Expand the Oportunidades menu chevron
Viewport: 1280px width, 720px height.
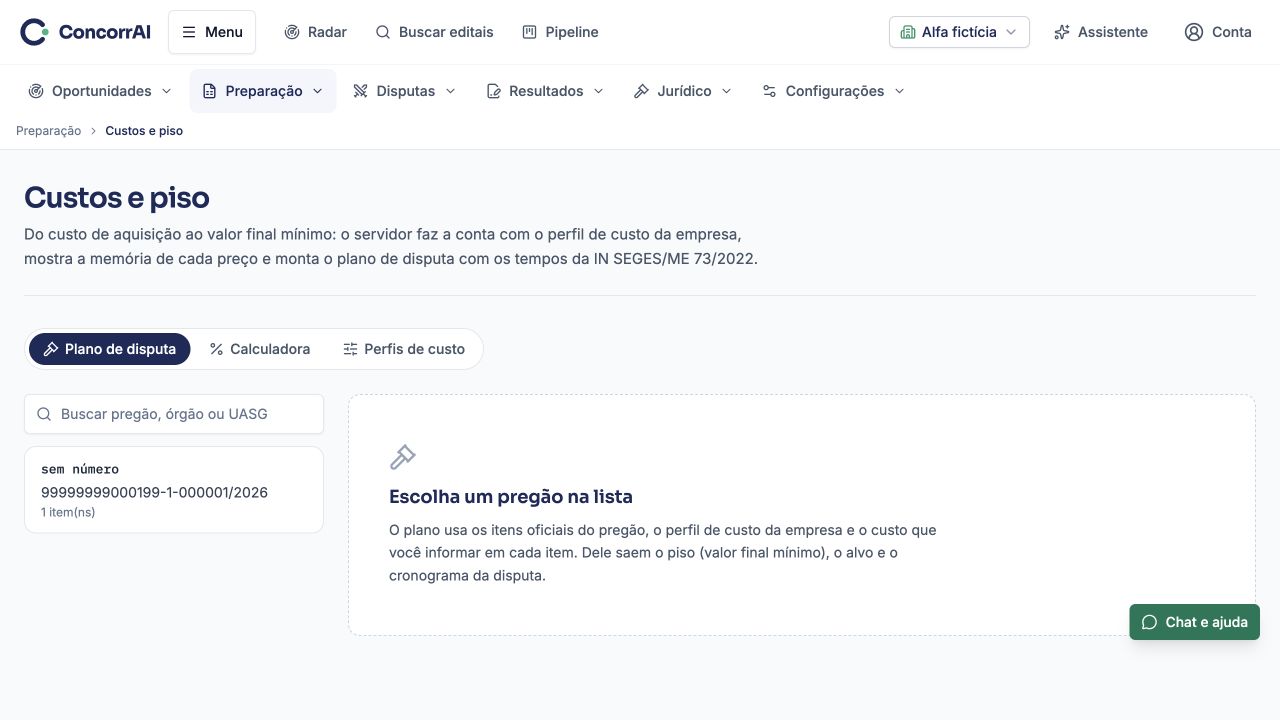pos(166,91)
